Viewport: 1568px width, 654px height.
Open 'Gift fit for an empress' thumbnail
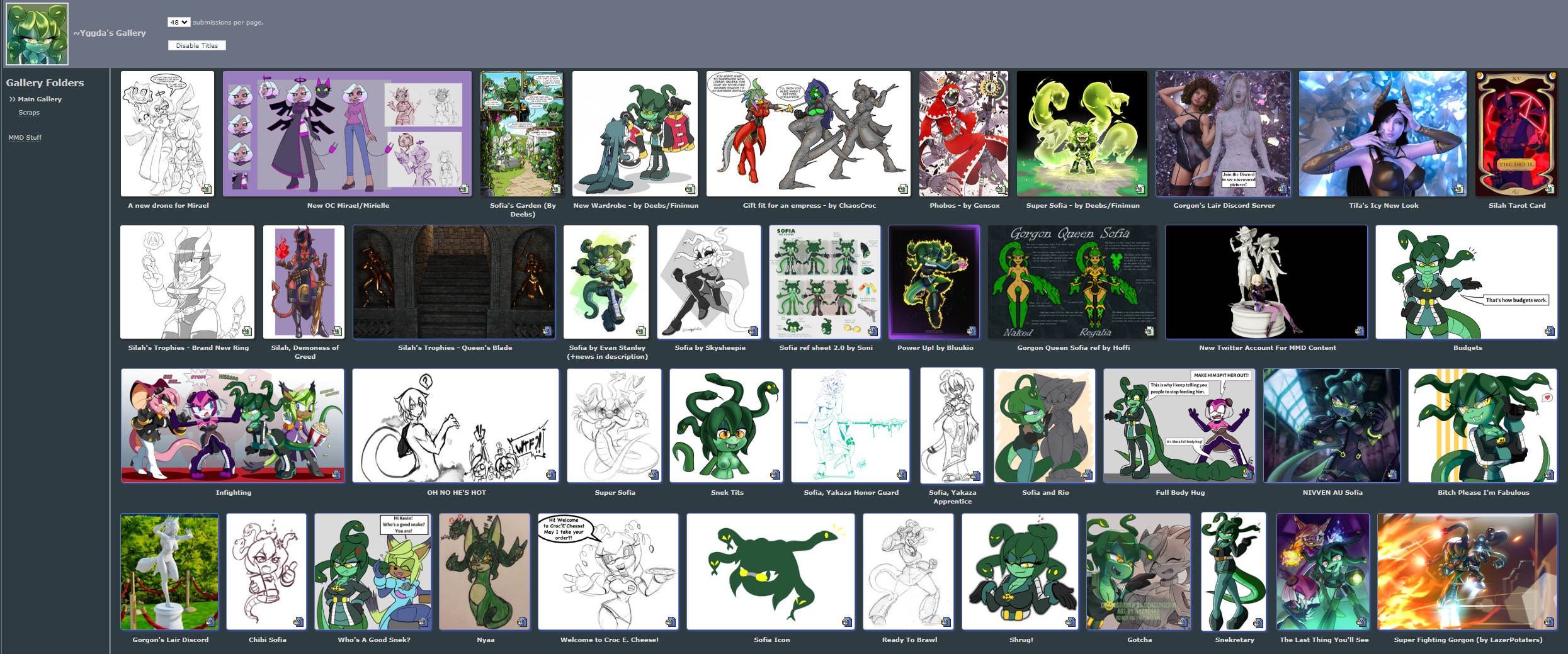click(x=809, y=133)
